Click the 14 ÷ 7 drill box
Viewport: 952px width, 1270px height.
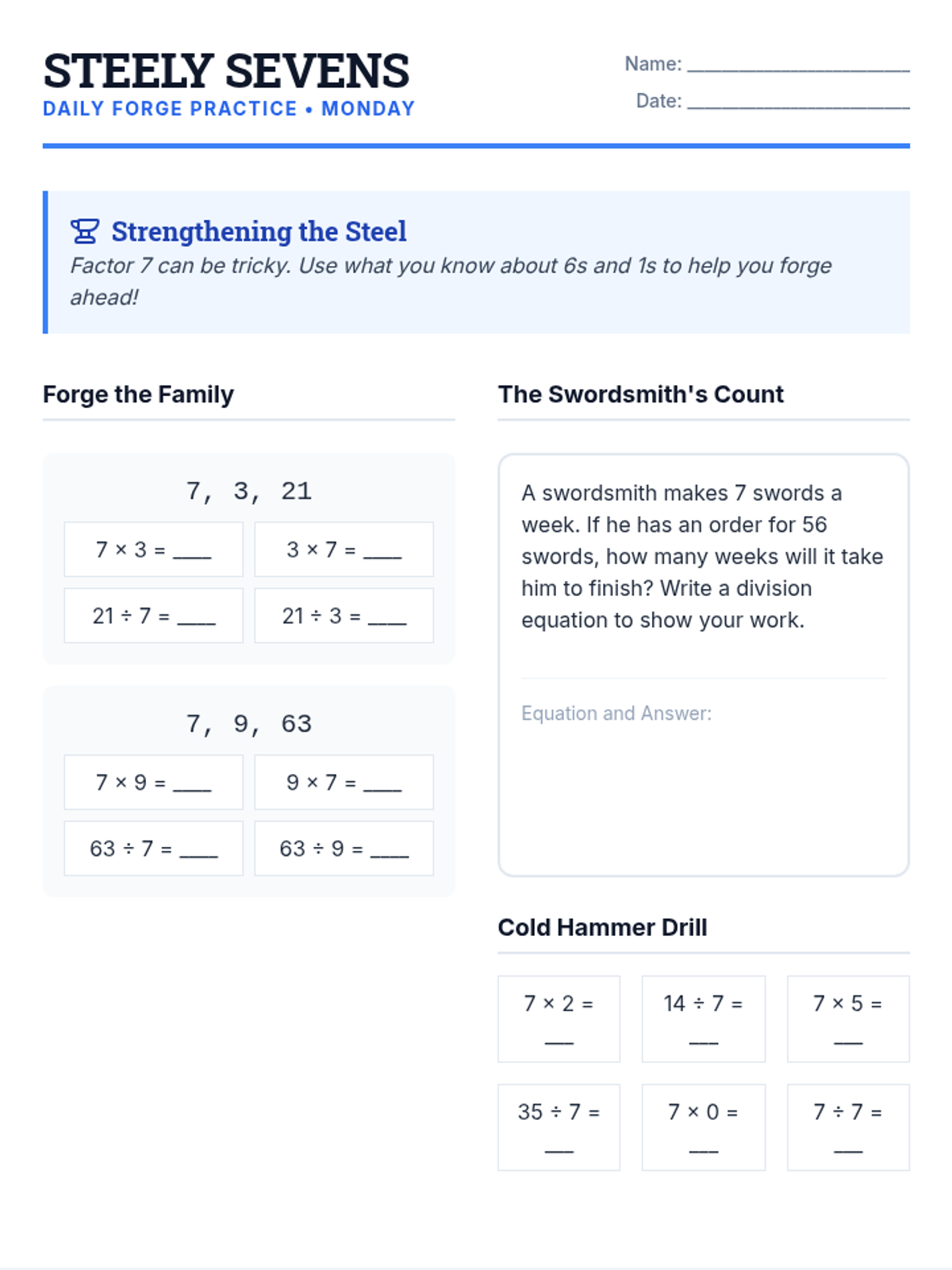pyautogui.click(x=703, y=1018)
